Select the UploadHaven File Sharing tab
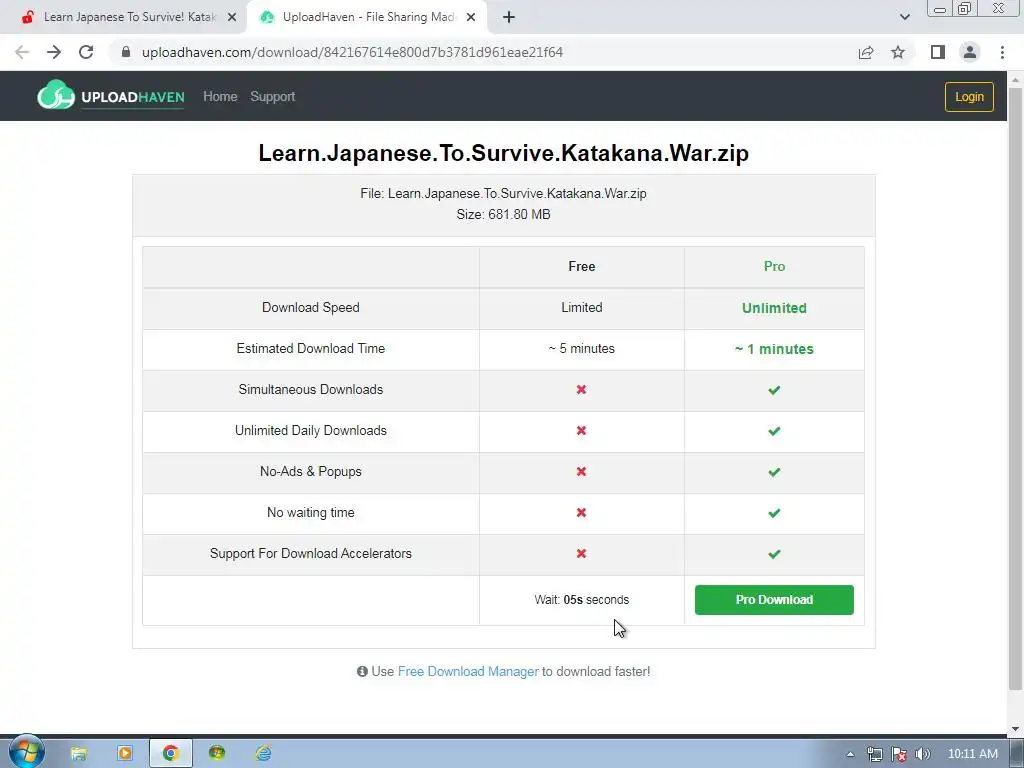Image resolution: width=1024 pixels, height=768 pixels. (x=368, y=17)
